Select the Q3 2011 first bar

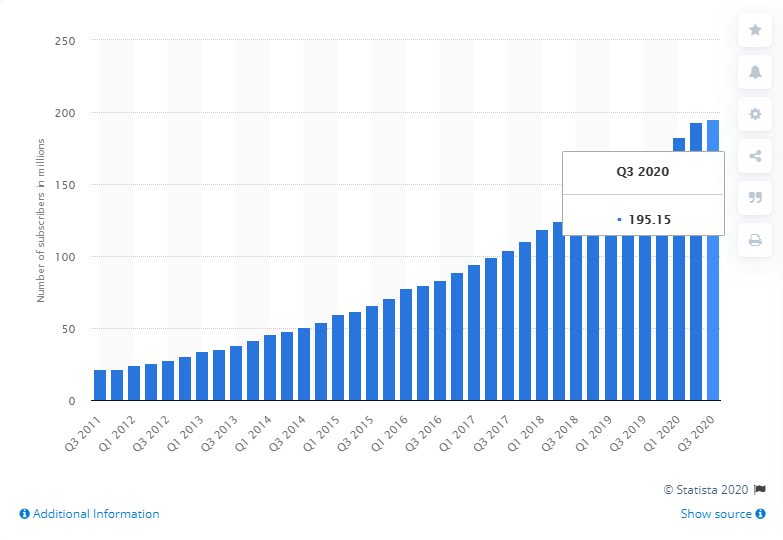click(x=100, y=386)
